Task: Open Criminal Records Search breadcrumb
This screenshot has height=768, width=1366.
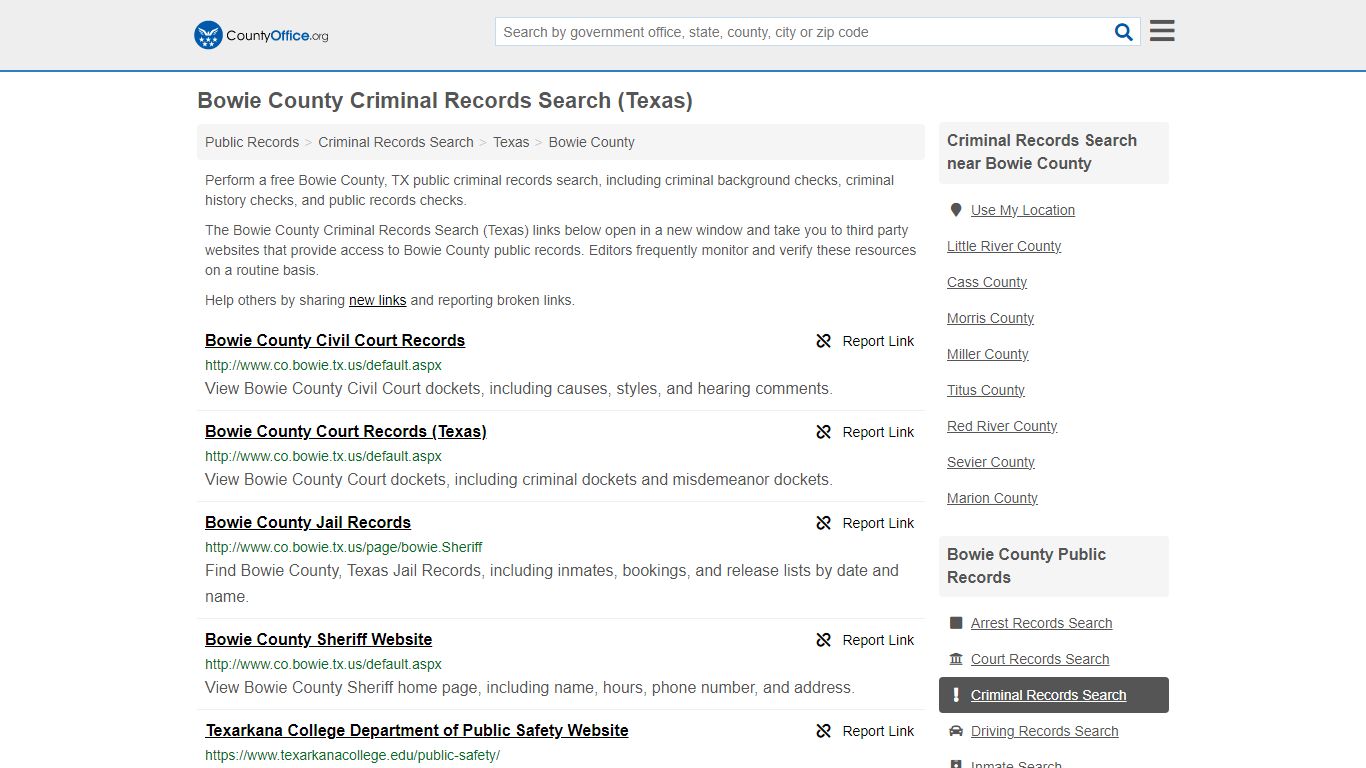Action: [x=396, y=142]
